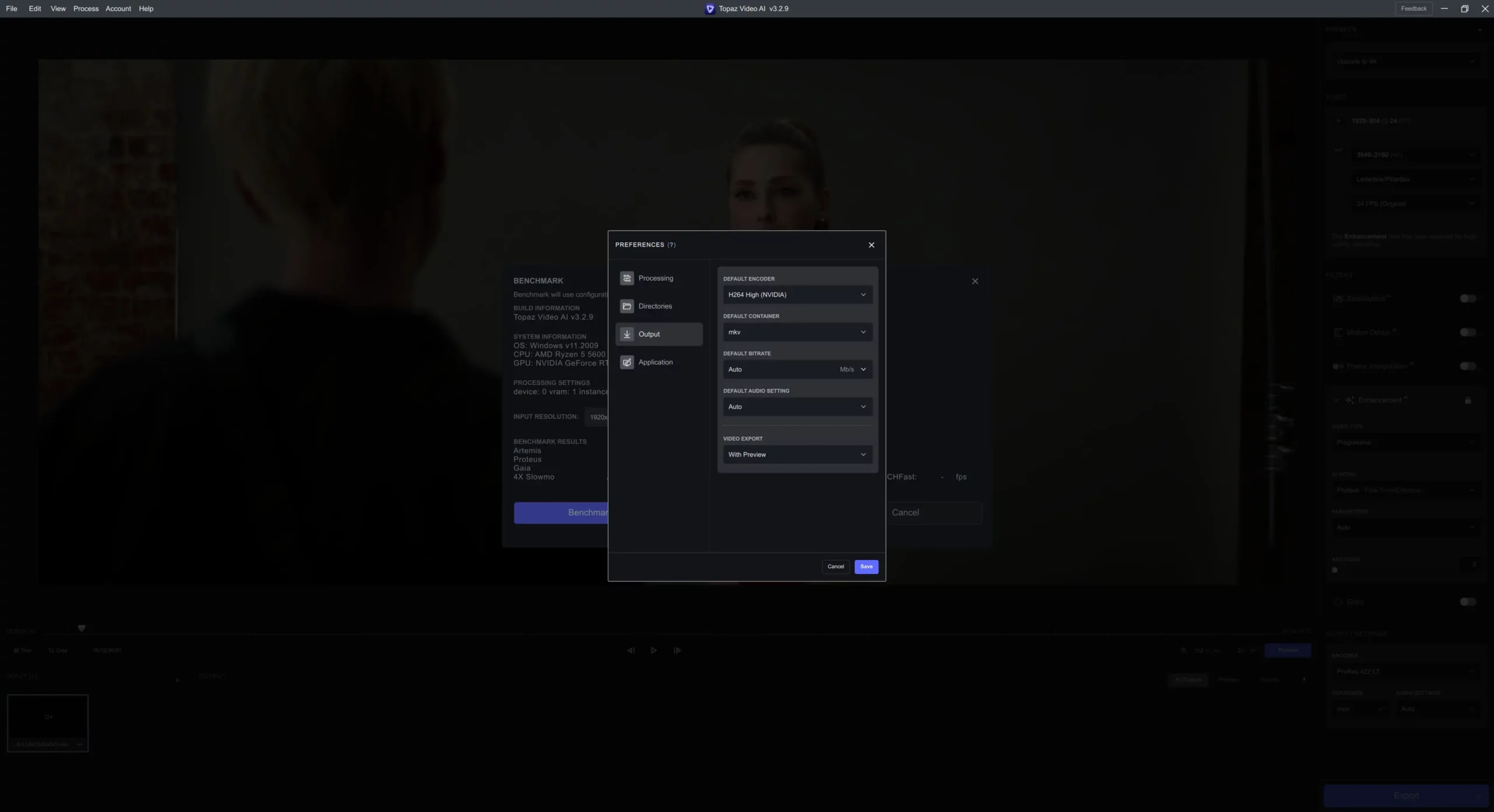Screen dimensions: 1494x812
Task: Open Application preferences icon
Action: click(x=627, y=362)
